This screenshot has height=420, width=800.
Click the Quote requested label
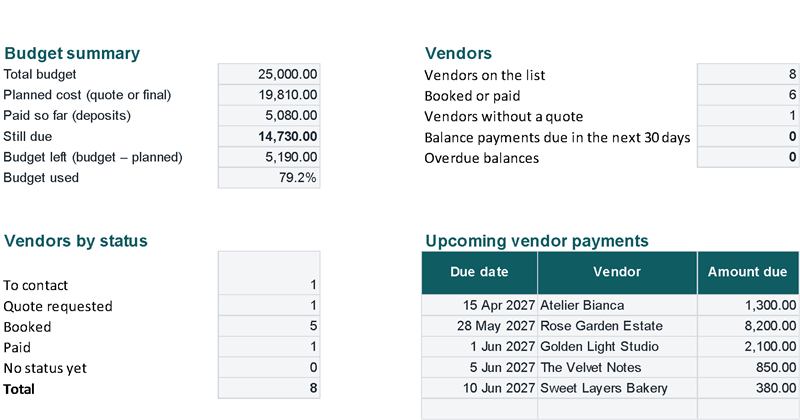pyautogui.click(x=58, y=306)
